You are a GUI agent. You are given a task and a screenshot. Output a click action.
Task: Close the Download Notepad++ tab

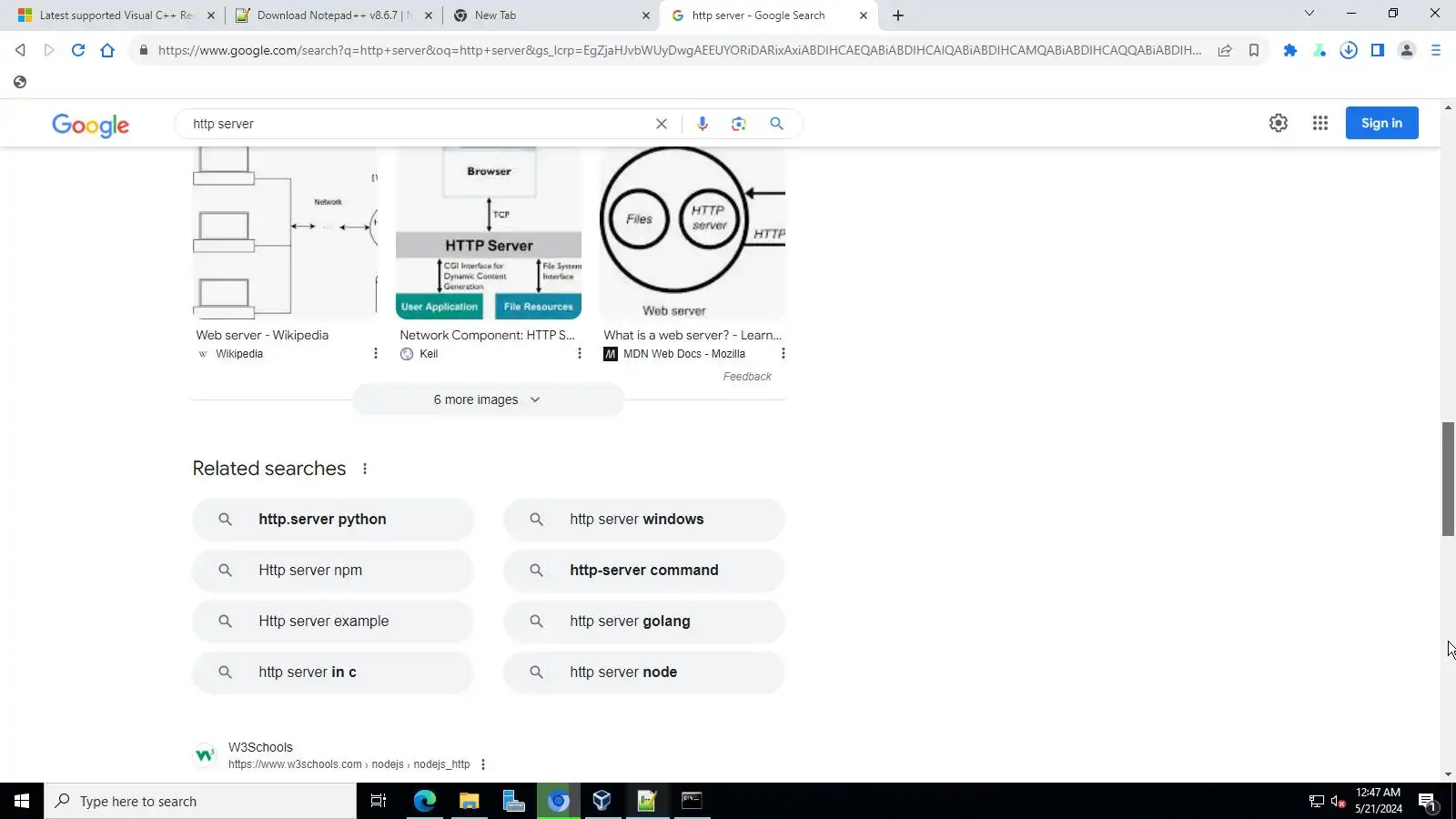pos(429,15)
